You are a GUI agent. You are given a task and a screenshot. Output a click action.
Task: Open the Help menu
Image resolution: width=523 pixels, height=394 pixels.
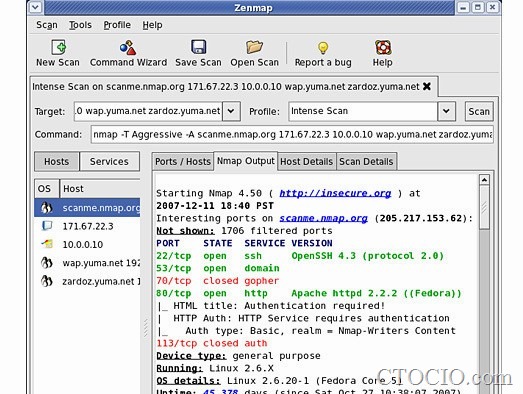click(x=152, y=25)
